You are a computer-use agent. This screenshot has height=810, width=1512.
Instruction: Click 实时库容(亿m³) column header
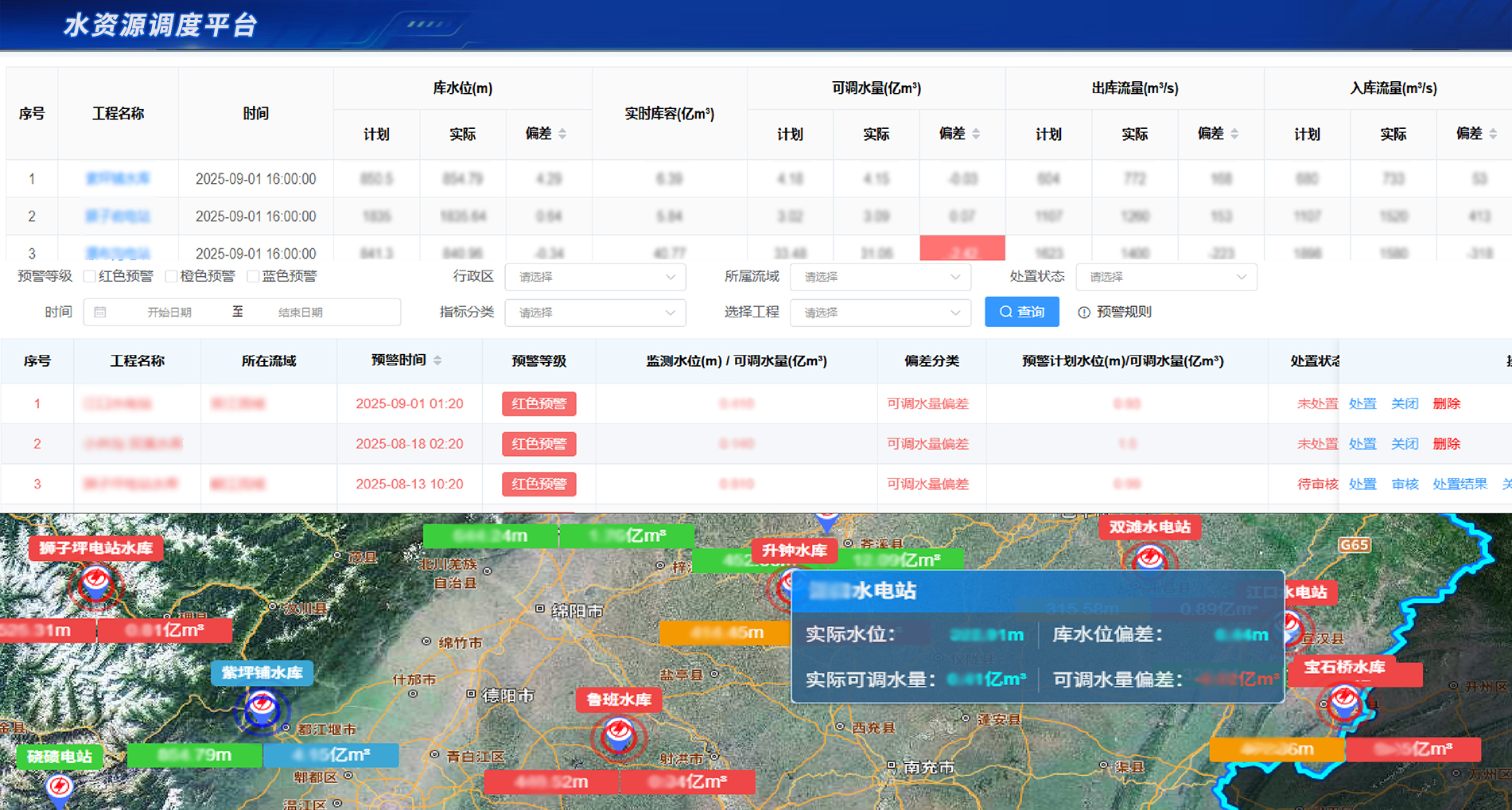pos(670,114)
